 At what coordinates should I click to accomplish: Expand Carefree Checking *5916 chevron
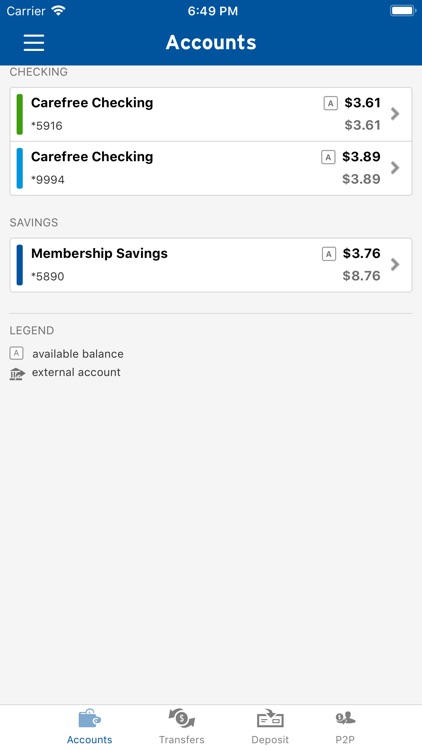pos(395,114)
